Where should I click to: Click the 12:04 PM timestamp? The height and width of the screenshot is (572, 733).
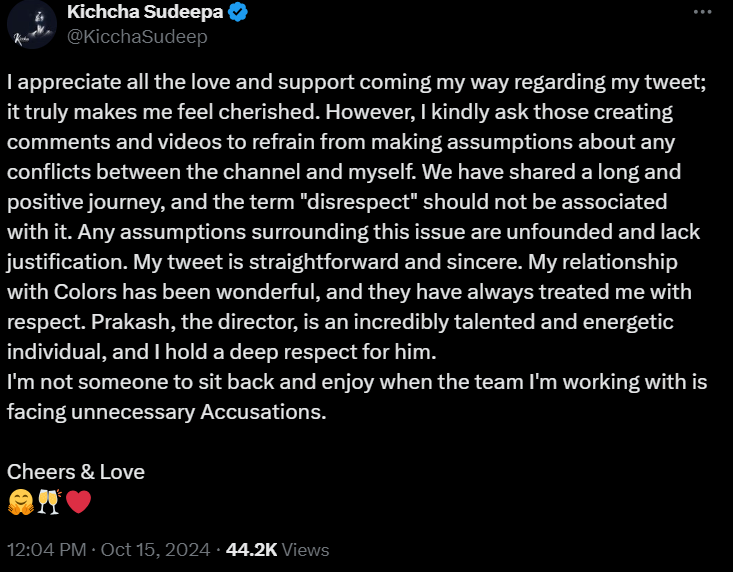47,550
